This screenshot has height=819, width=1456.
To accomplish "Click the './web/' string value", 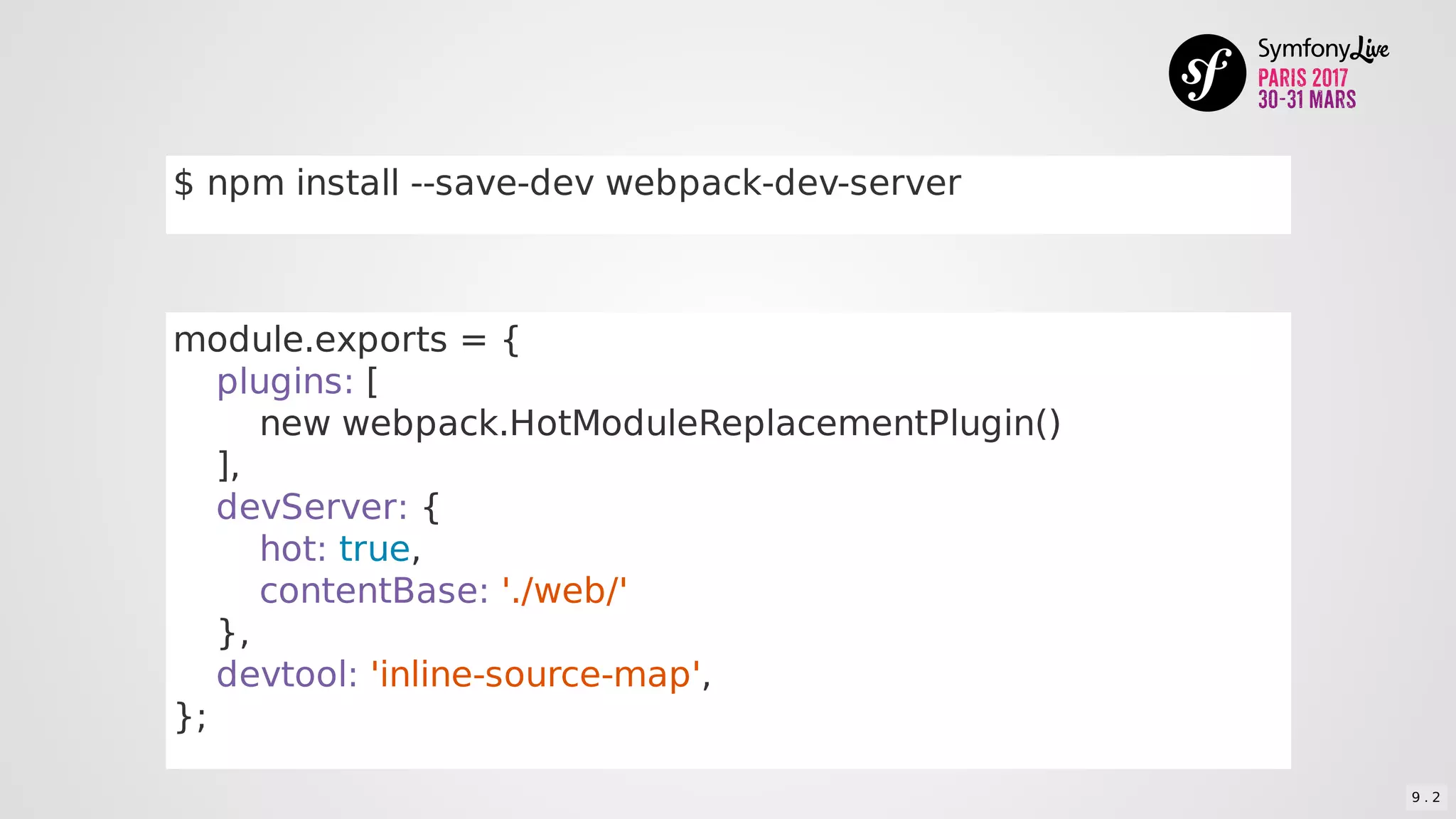I will [x=564, y=591].
